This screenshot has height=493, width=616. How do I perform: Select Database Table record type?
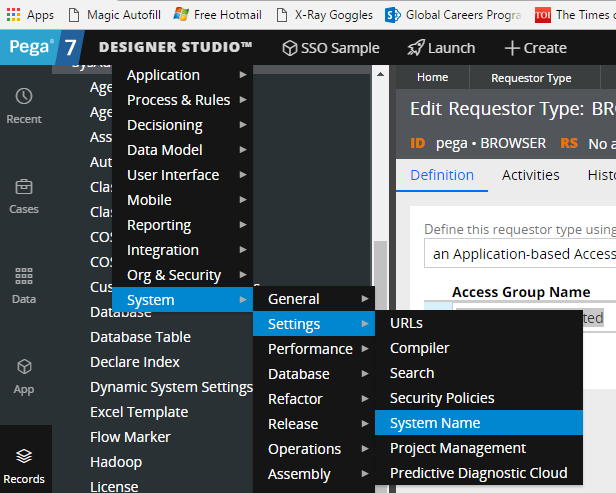140,337
